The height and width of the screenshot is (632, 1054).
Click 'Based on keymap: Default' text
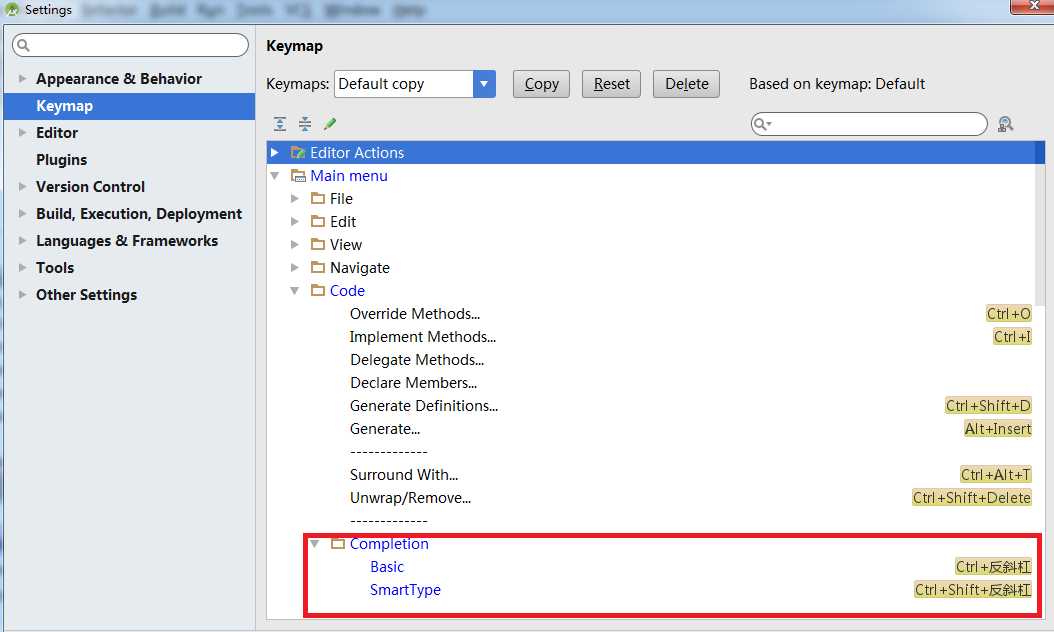click(x=837, y=84)
